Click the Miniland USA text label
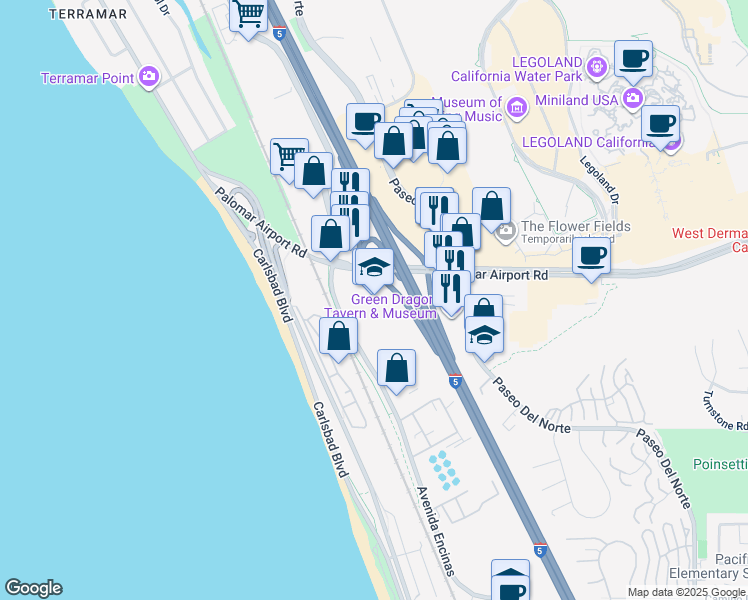The width and height of the screenshot is (748, 600). point(577,100)
